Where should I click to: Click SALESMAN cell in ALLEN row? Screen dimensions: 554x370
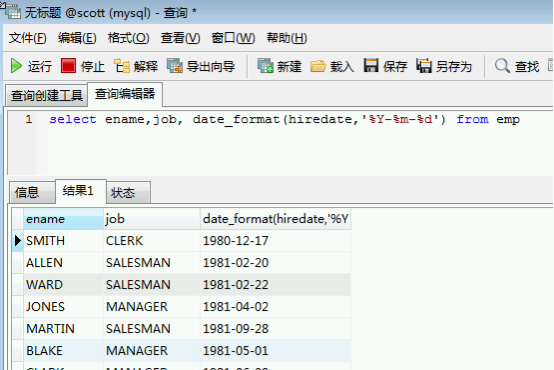point(152,263)
